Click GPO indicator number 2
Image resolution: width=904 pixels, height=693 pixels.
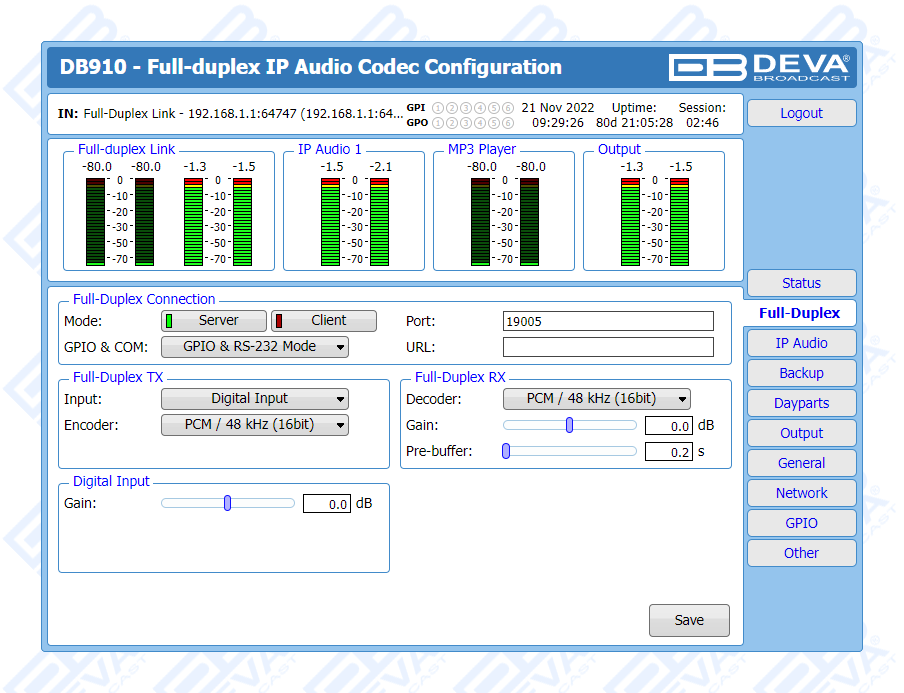coord(452,123)
